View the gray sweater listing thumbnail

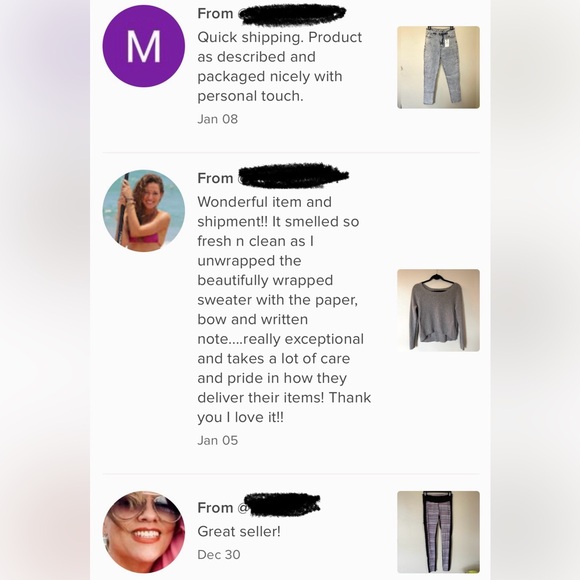point(438,310)
